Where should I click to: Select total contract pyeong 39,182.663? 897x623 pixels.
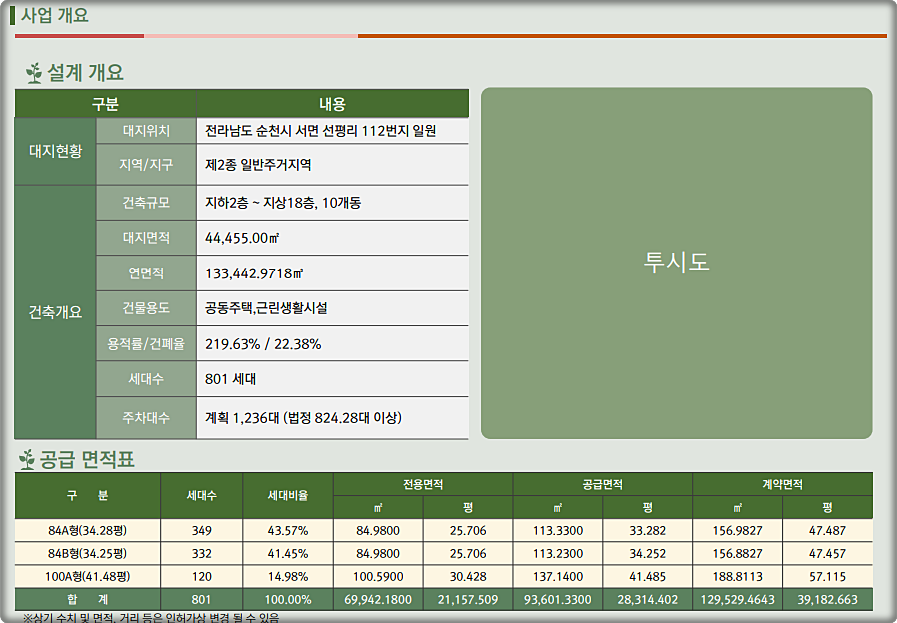[827, 600]
